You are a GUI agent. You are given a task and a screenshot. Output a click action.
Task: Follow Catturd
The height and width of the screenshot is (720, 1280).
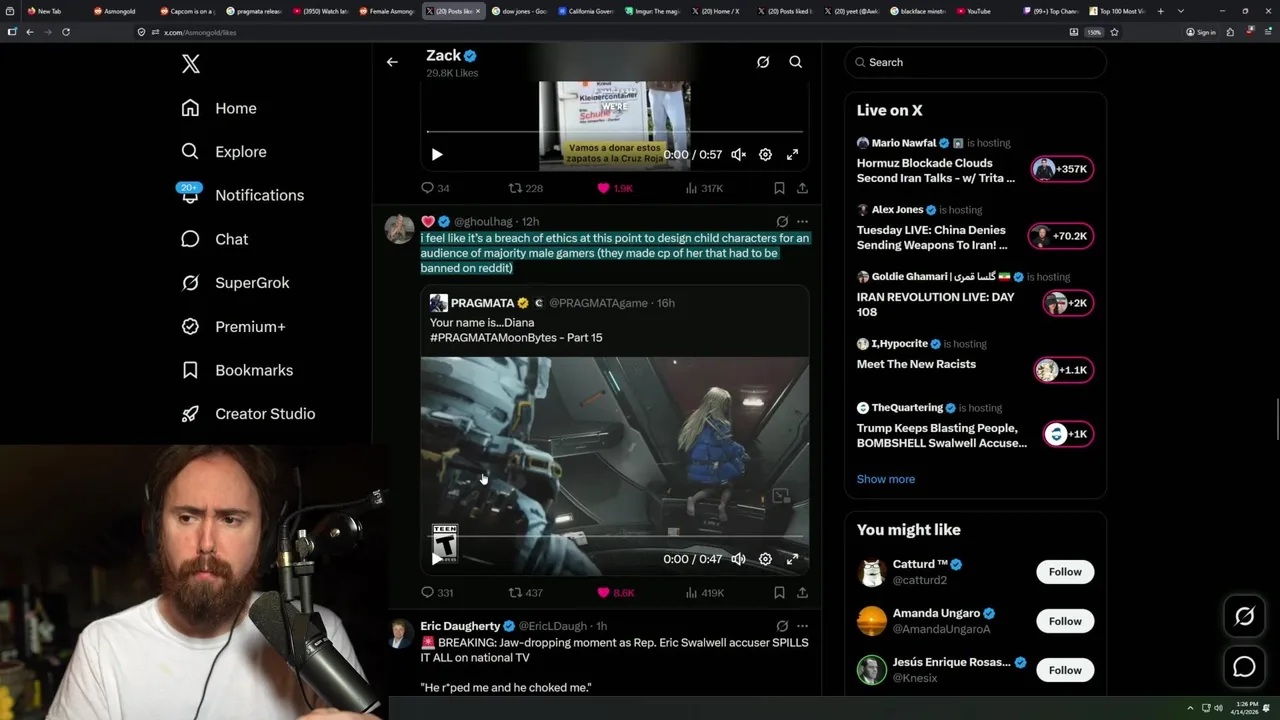click(1065, 572)
